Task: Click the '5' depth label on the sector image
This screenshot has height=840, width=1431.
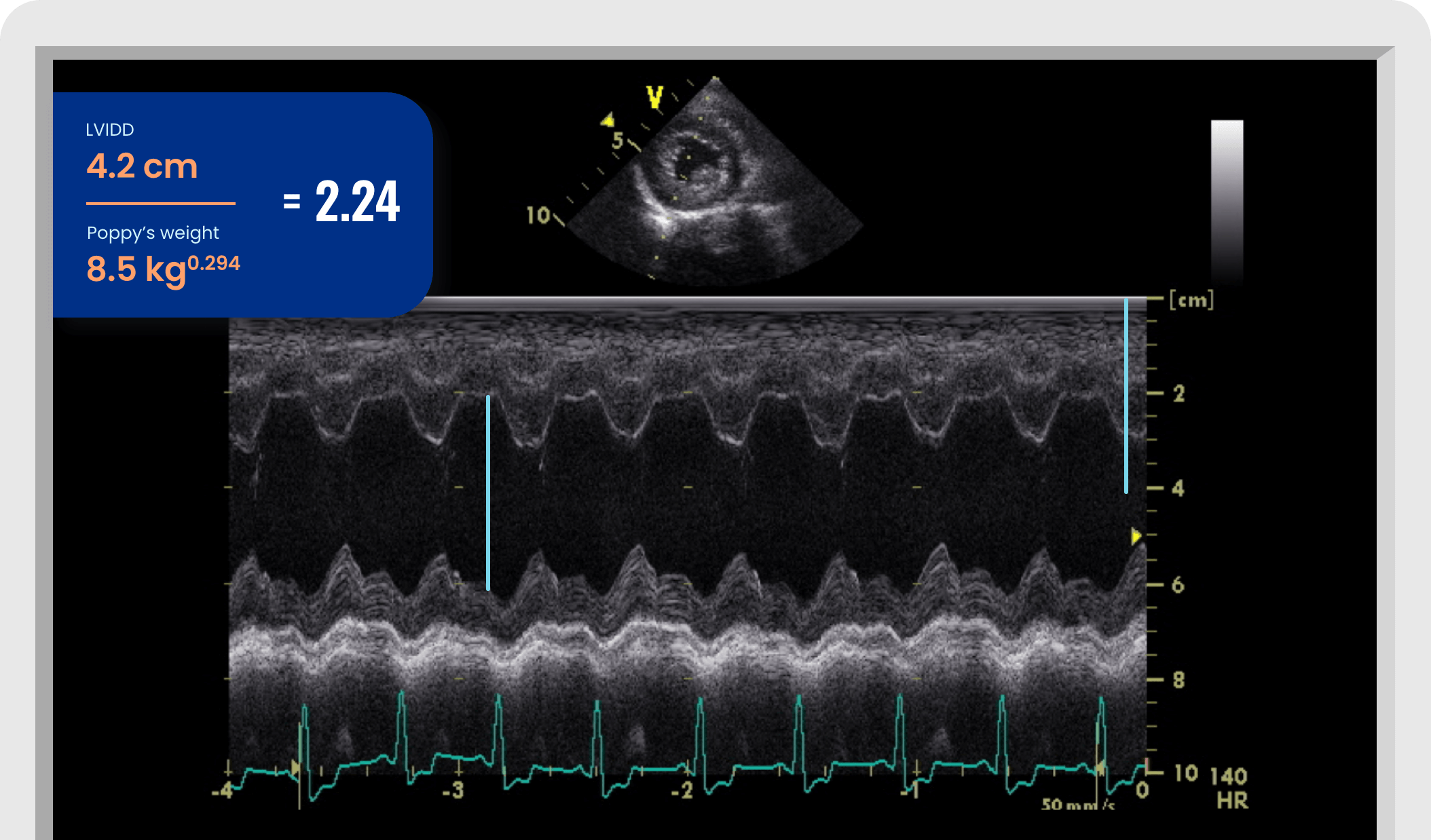Action: [618, 140]
